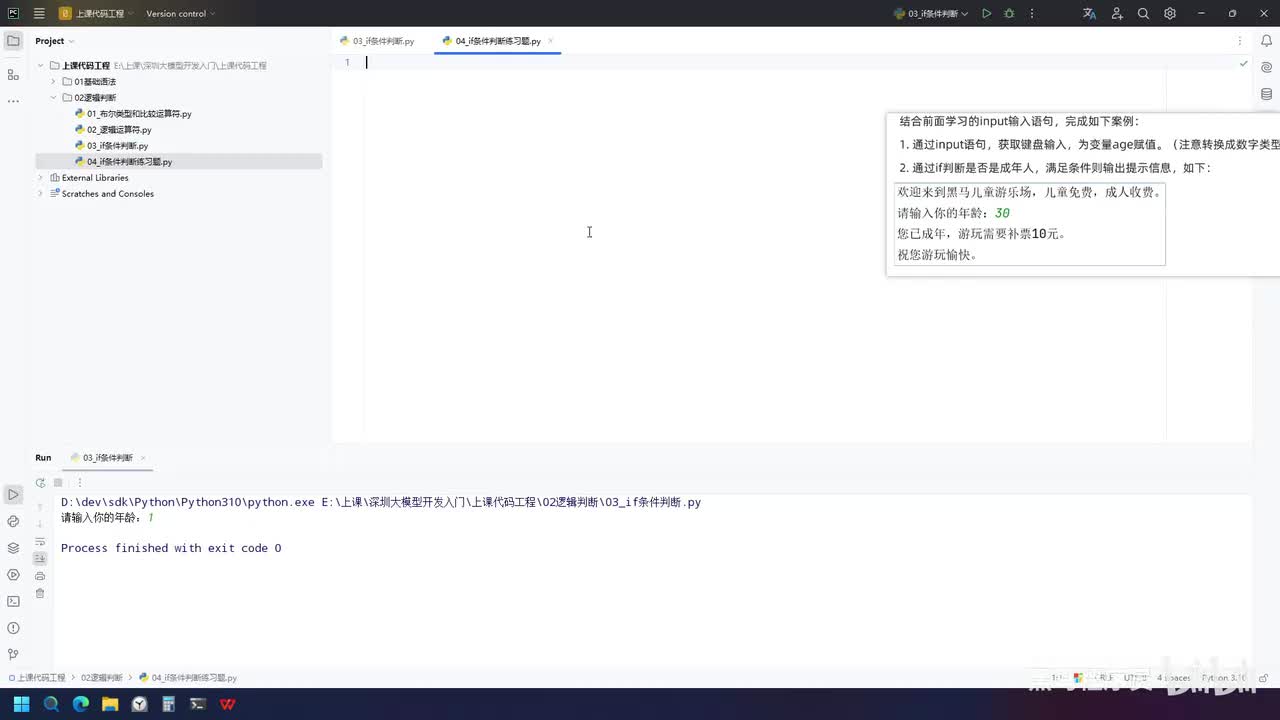1280x720 pixels.
Task: Open IDE settings gear icon
Action: click(1170, 14)
